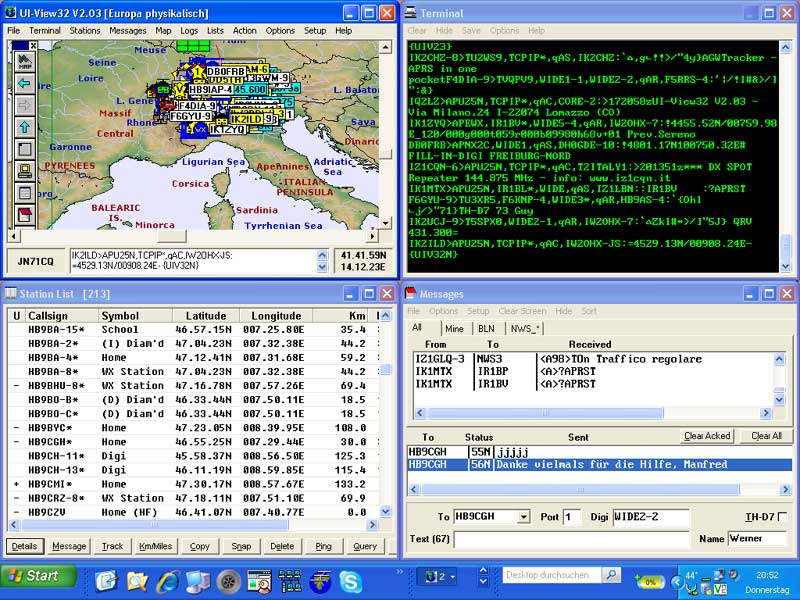Click the My Computer icon in quick launch

pyautogui.click(x=198, y=581)
